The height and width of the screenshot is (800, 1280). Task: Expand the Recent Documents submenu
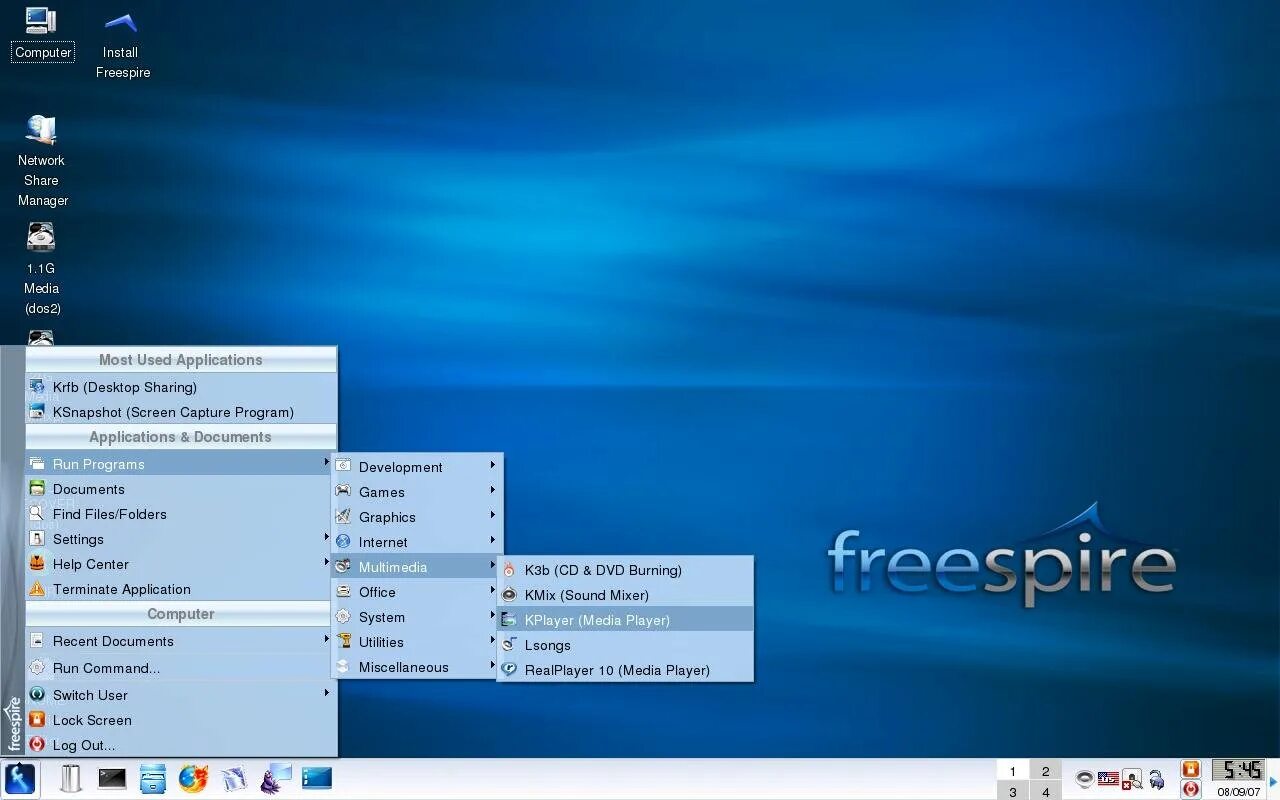(x=181, y=641)
